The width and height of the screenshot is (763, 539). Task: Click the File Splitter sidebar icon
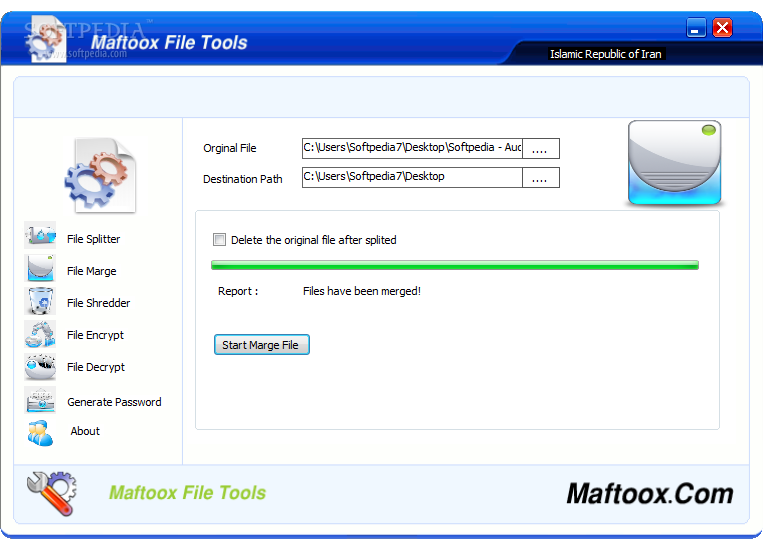pos(40,235)
